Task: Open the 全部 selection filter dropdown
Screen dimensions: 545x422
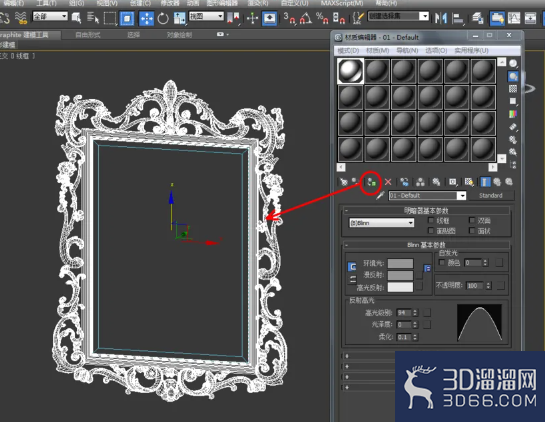Action: pos(50,16)
